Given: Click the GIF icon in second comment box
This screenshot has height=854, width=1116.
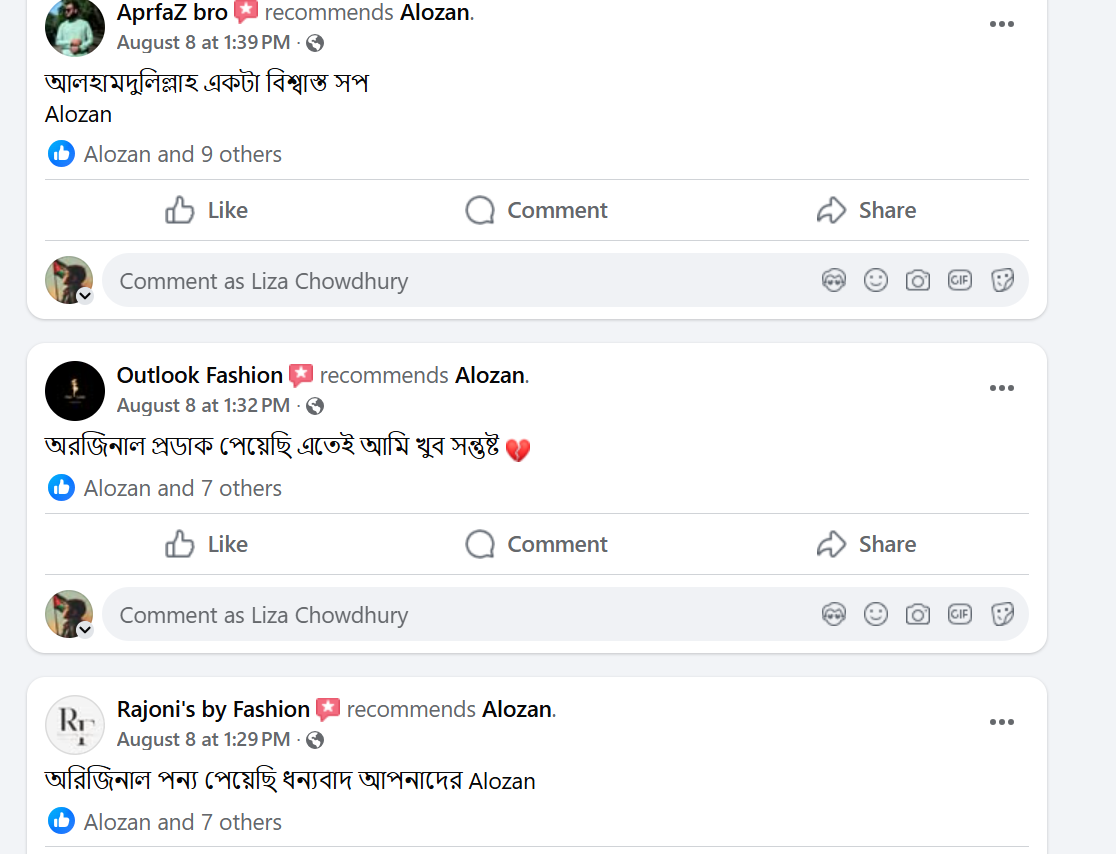Looking at the screenshot, I should tap(960, 615).
